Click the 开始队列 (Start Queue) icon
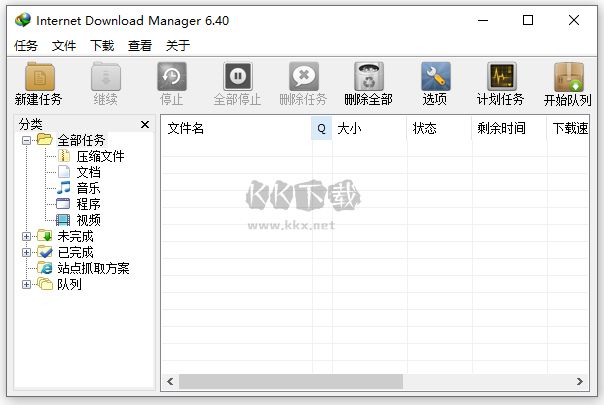This screenshot has height=405, width=604. point(569,76)
